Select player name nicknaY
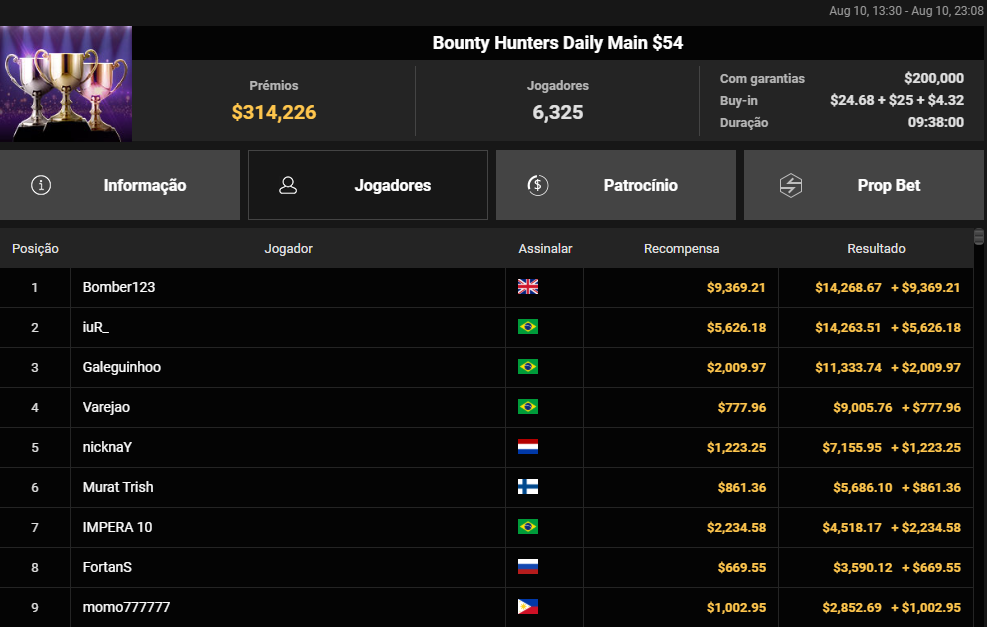The height and width of the screenshot is (627, 987). pos(107,447)
